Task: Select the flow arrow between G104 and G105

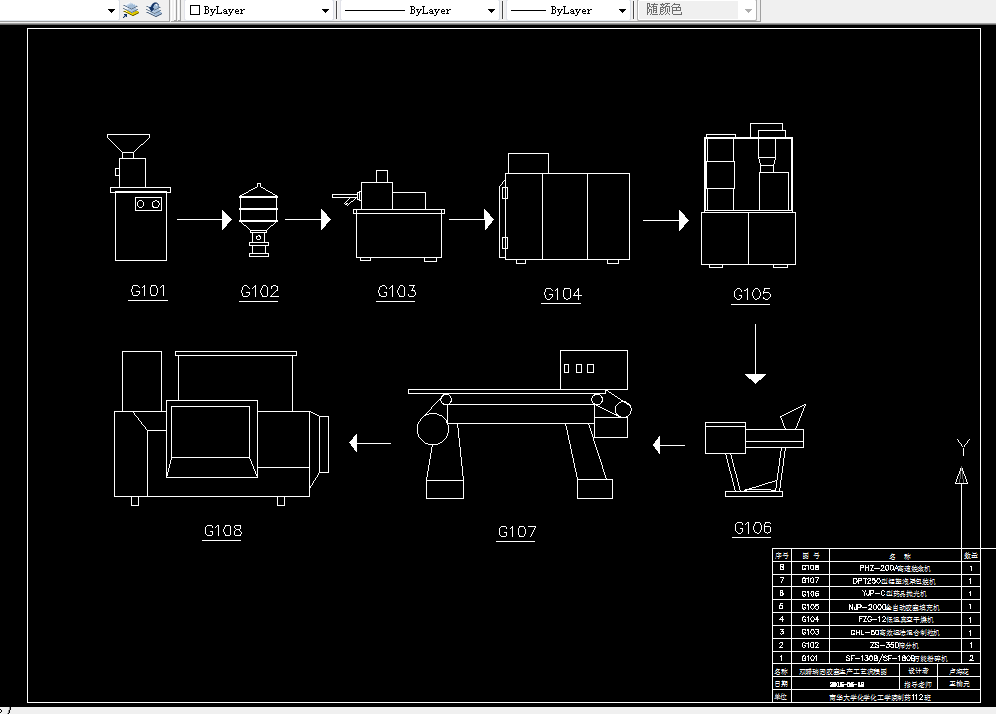Action: tap(666, 220)
